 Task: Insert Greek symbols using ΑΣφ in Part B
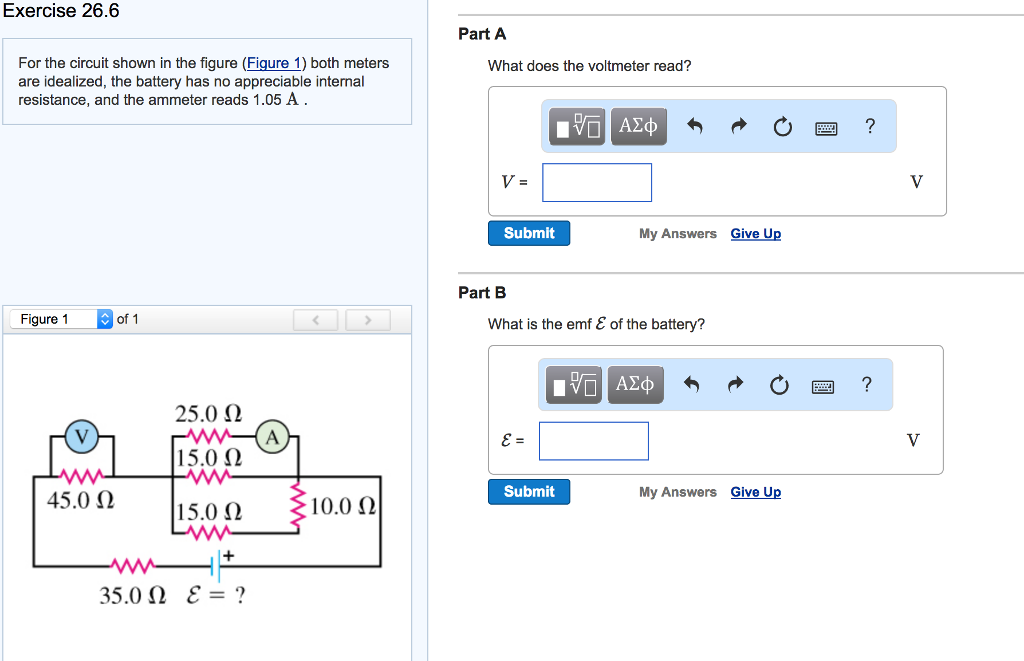636,384
